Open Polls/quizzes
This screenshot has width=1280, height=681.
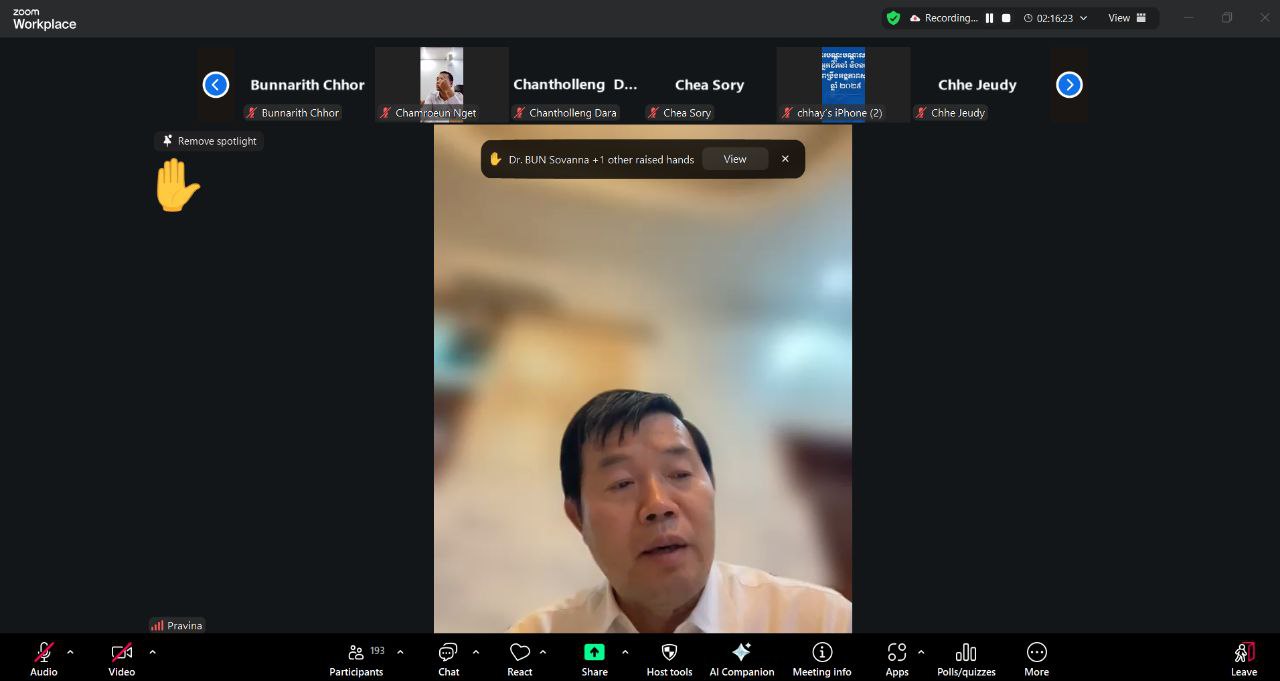point(965,659)
